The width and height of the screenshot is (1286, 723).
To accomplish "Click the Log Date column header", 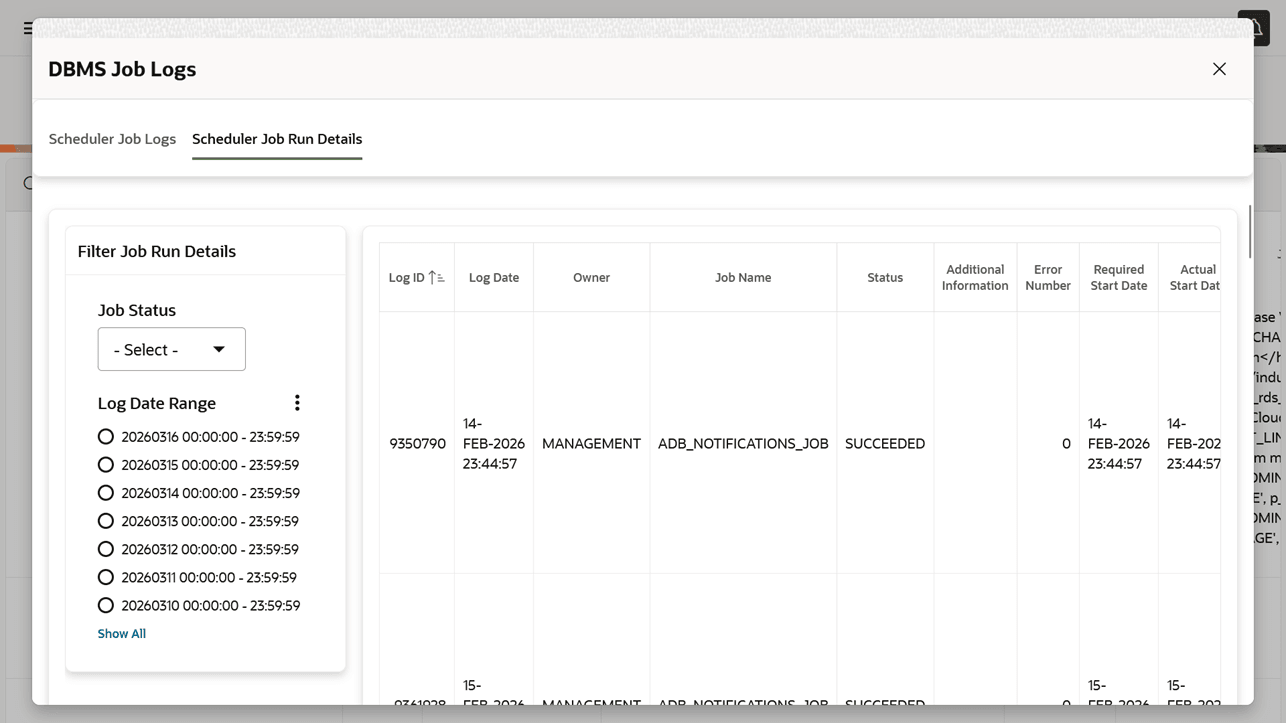I will point(494,277).
